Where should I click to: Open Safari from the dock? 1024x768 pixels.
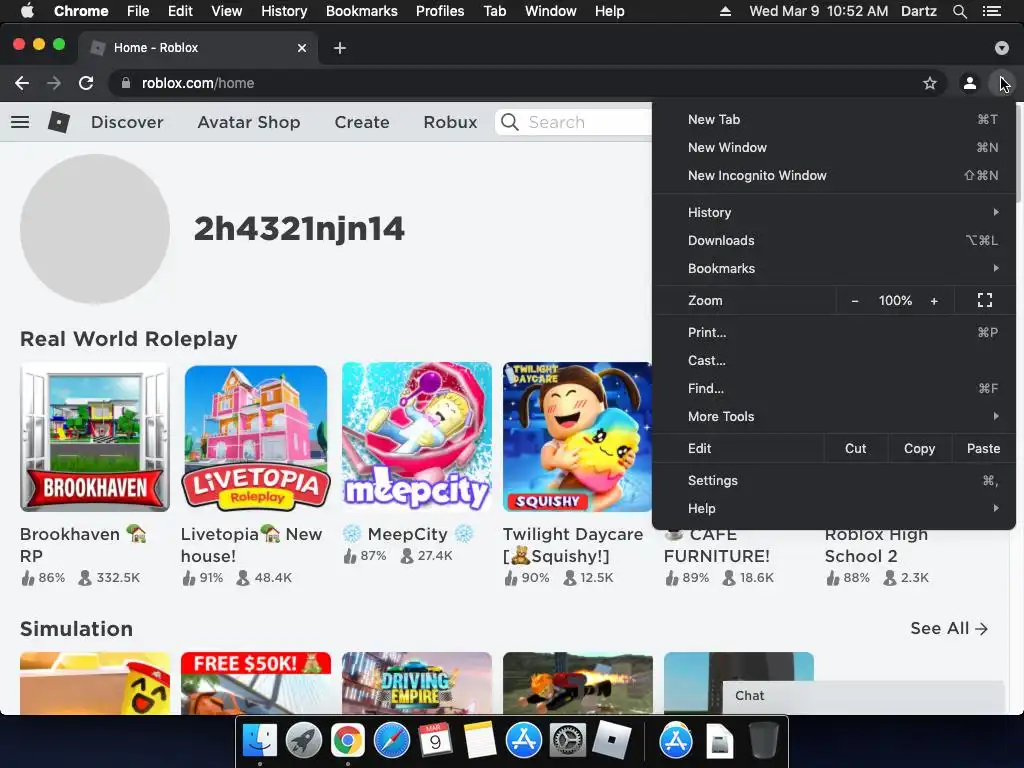[391, 741]
